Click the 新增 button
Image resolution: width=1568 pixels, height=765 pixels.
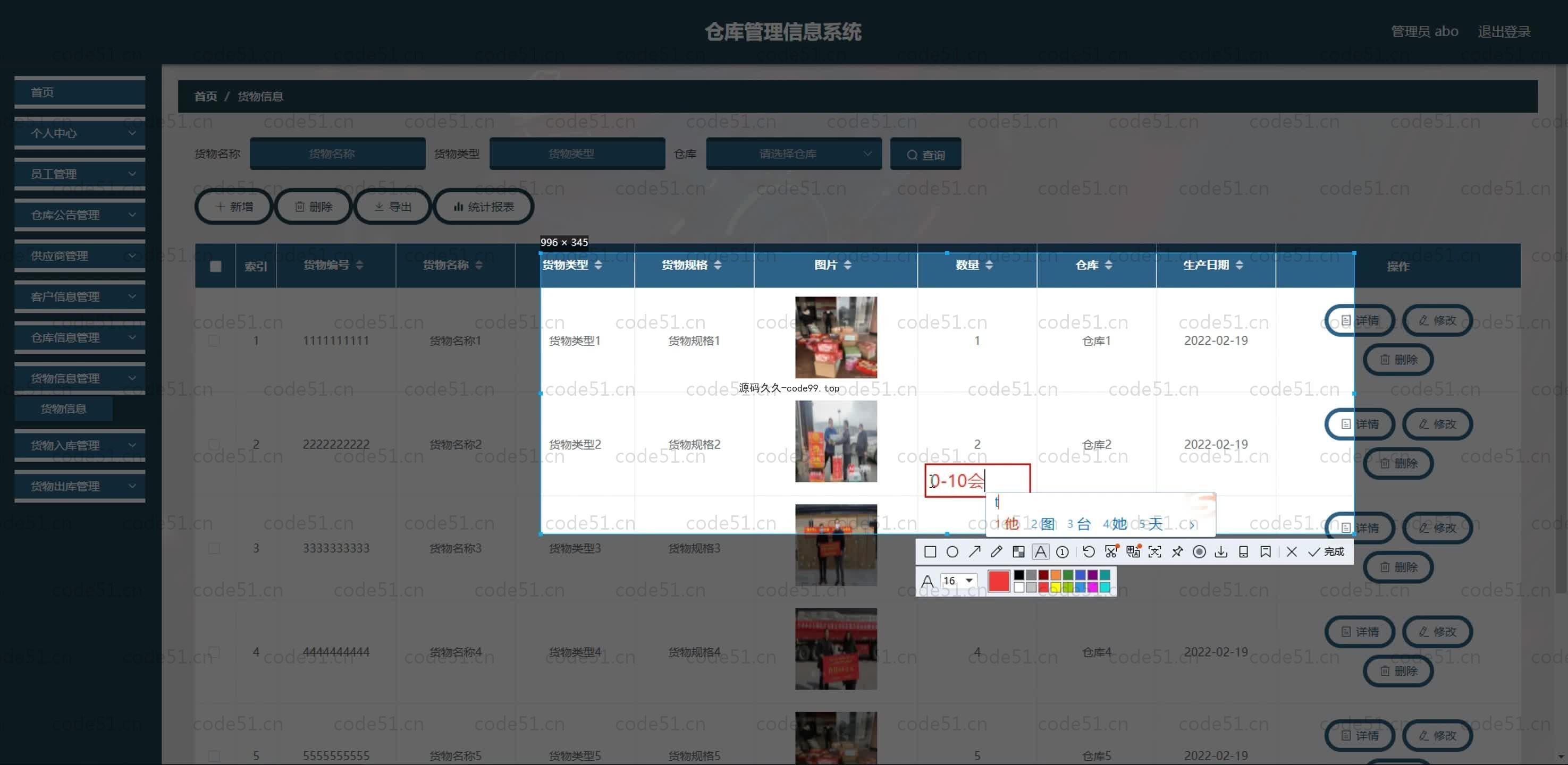(234, 207)
